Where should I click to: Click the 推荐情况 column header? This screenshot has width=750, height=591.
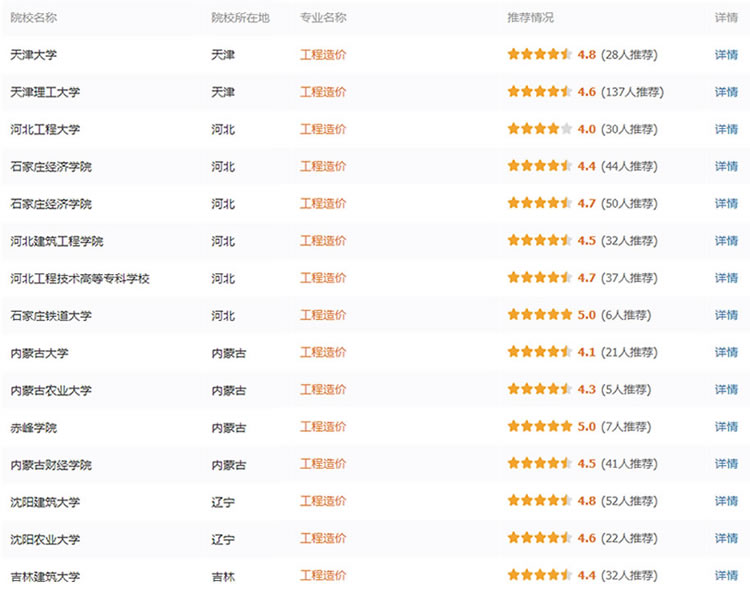[x=530, y=18]
